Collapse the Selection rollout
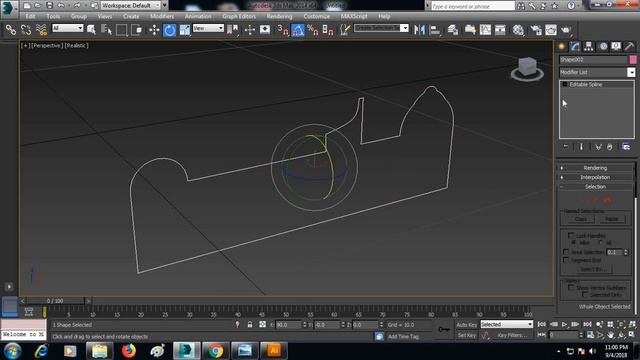This screenshot has height=360, width=640. (x=596, y=187)
